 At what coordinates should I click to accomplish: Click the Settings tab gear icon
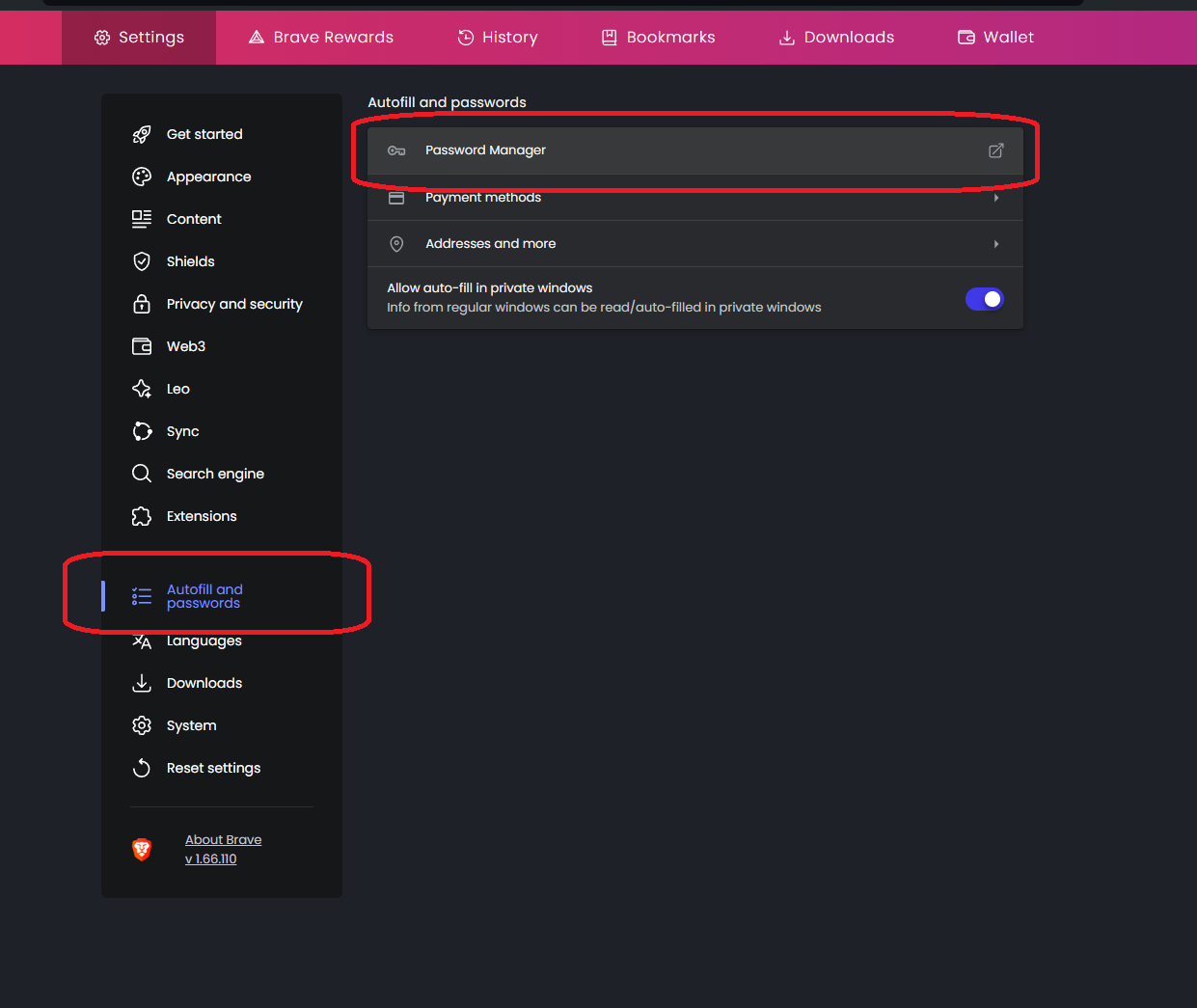[102, 38]
